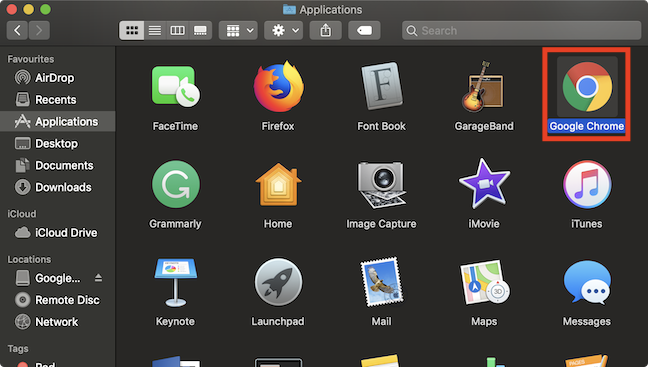
Task: Eject the Google... volume
Action: (98, 278)
